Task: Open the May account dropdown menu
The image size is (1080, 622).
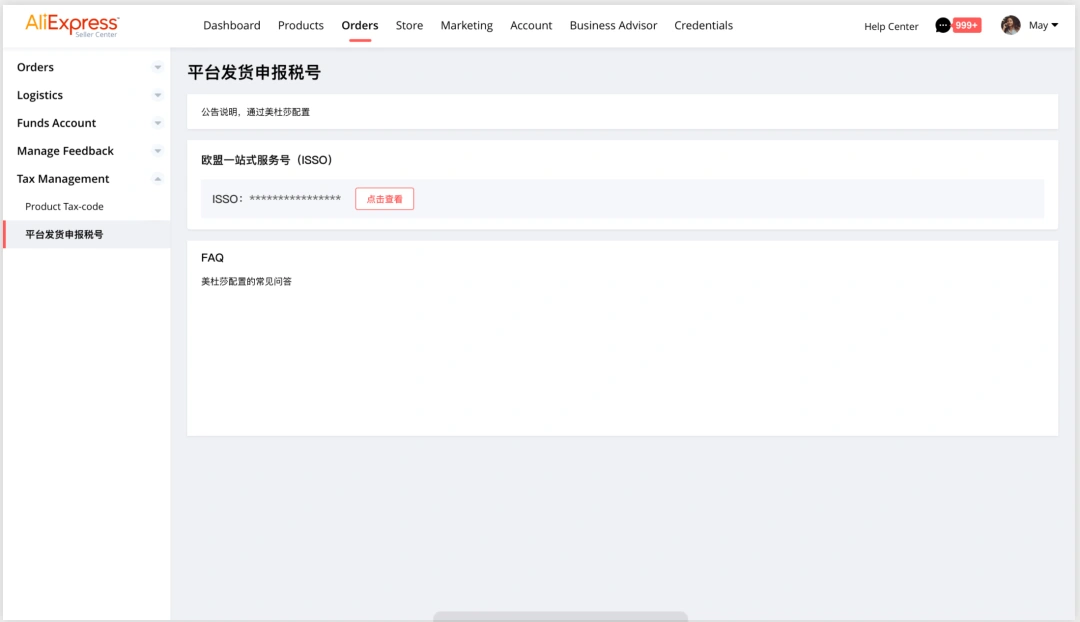Action: (1040, 24)
